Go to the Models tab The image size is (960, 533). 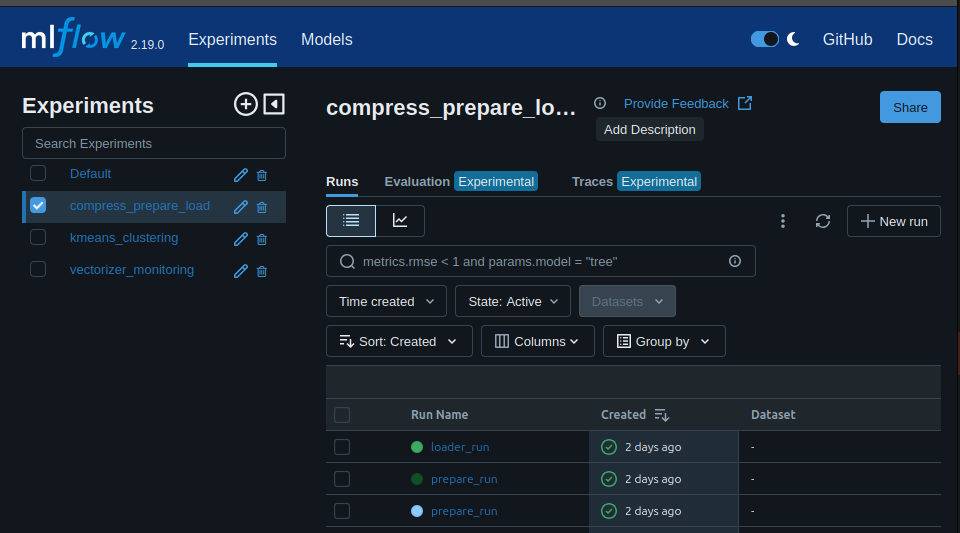(327, 40)
